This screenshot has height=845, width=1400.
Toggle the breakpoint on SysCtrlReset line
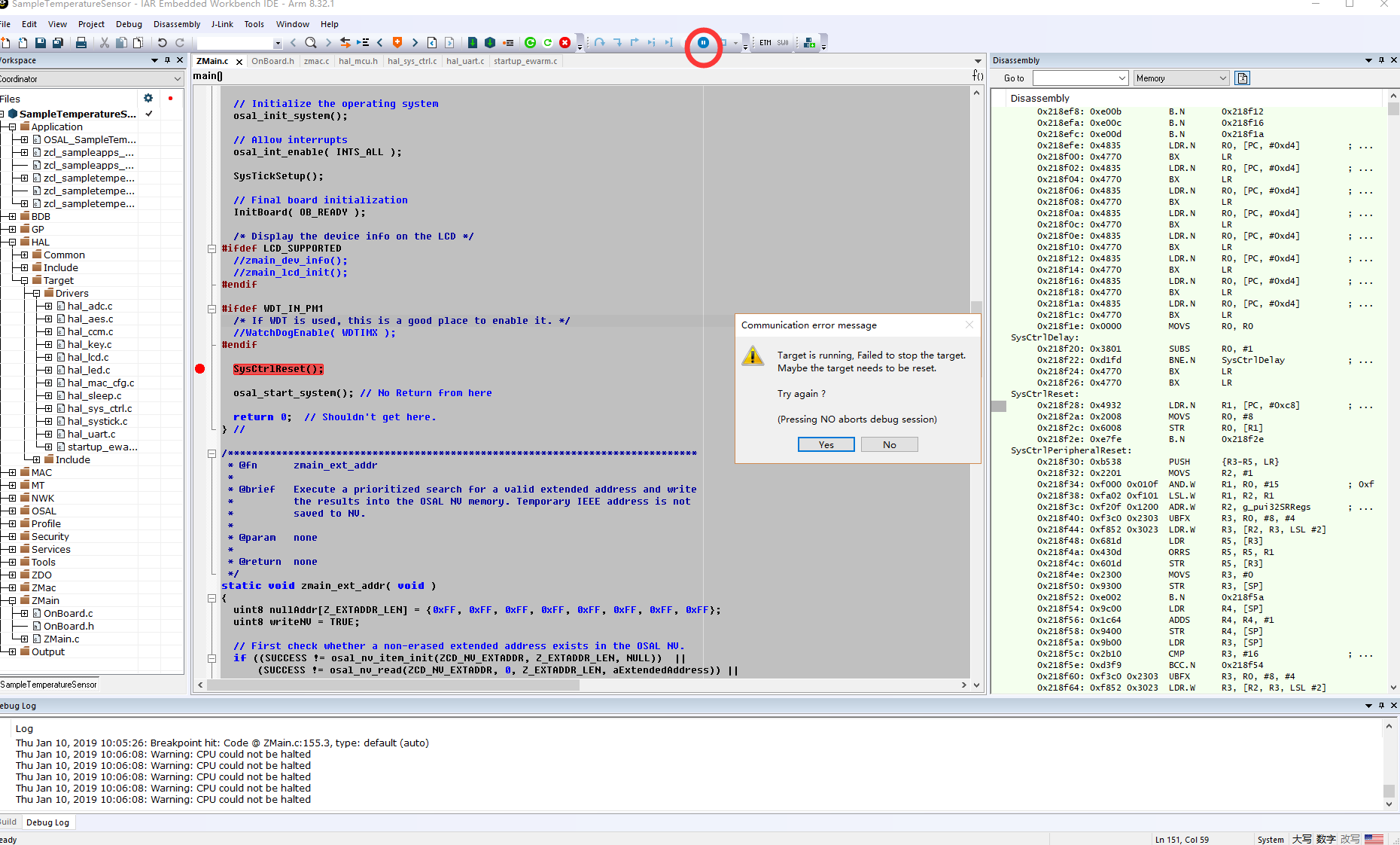click(200, 369)
